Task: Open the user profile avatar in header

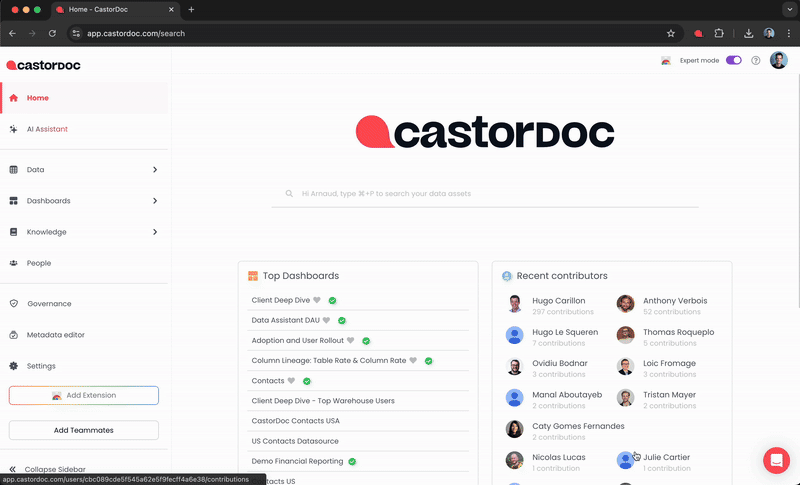Action: click(x=779, y=60)
